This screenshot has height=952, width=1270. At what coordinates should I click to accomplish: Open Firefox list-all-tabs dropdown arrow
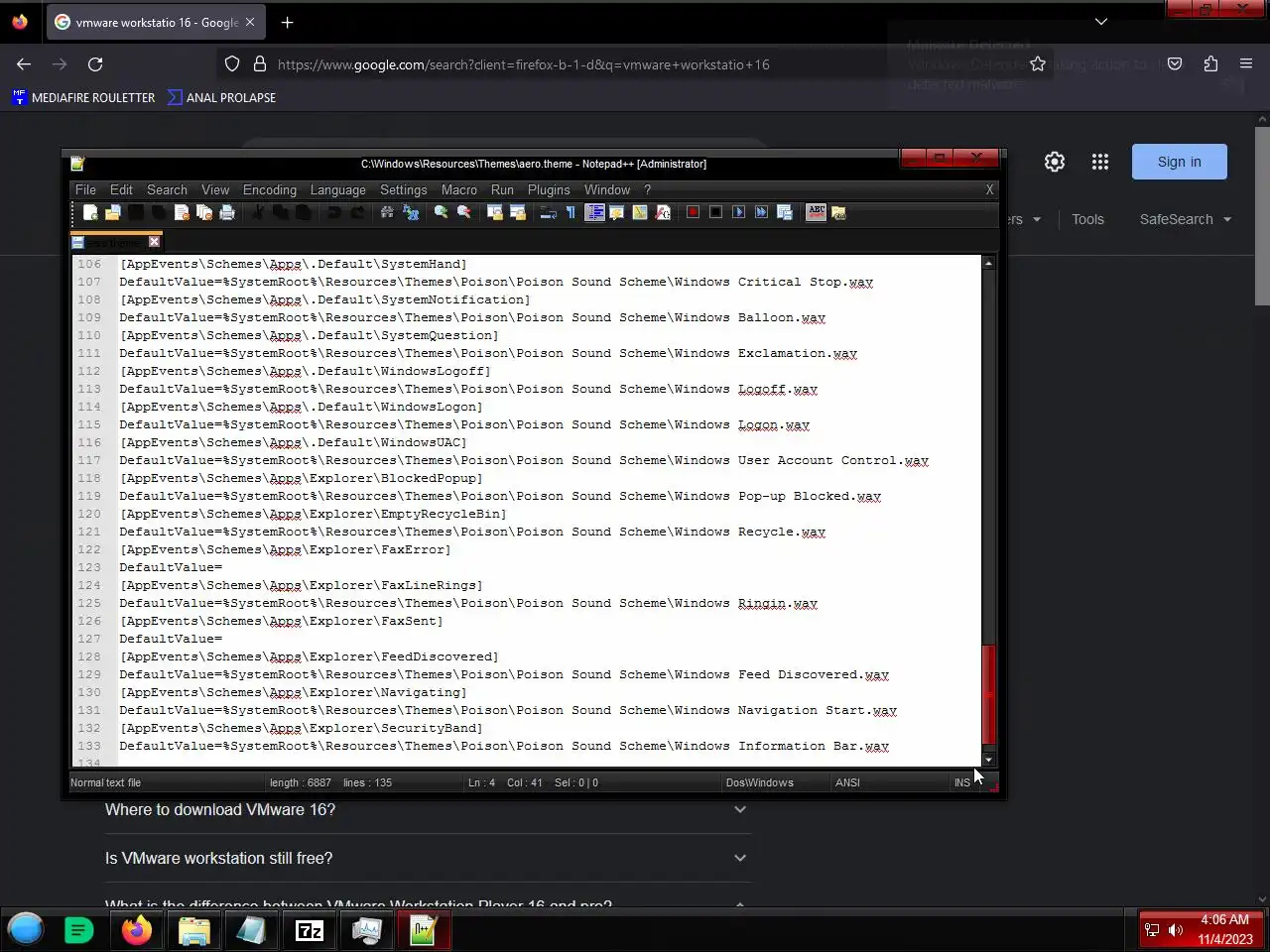pos(1100,22)
